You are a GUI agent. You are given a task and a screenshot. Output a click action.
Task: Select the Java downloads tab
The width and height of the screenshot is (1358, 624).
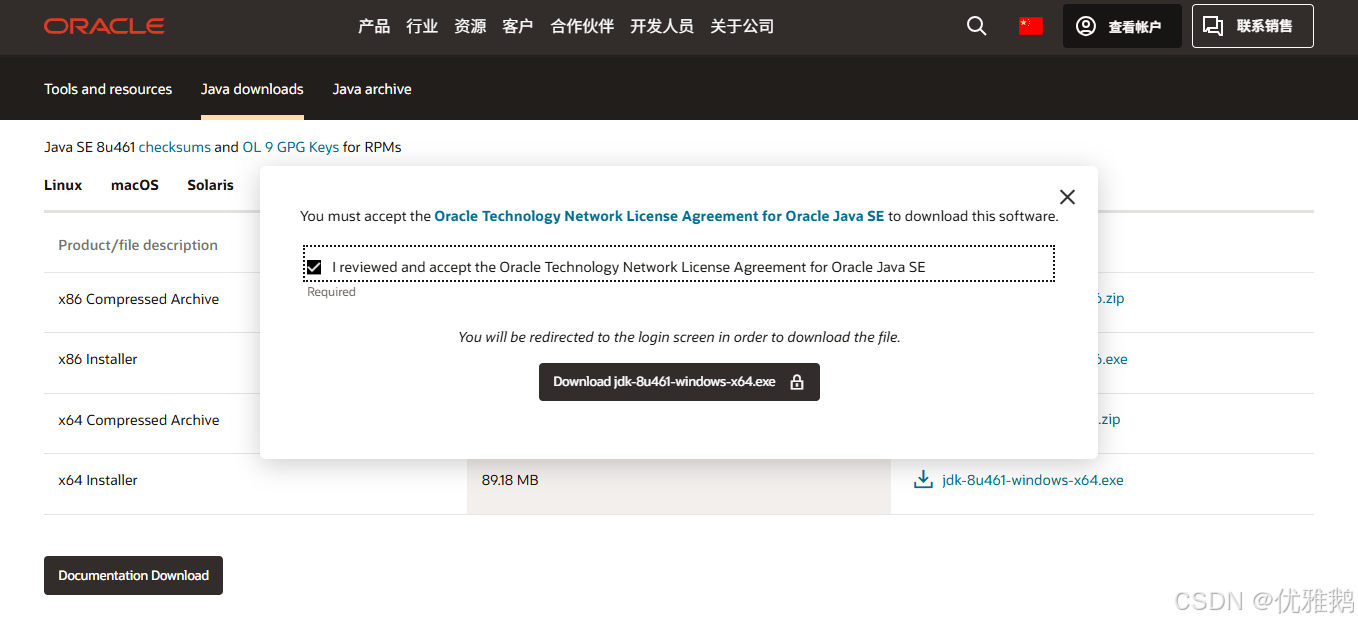coord(252,89)
